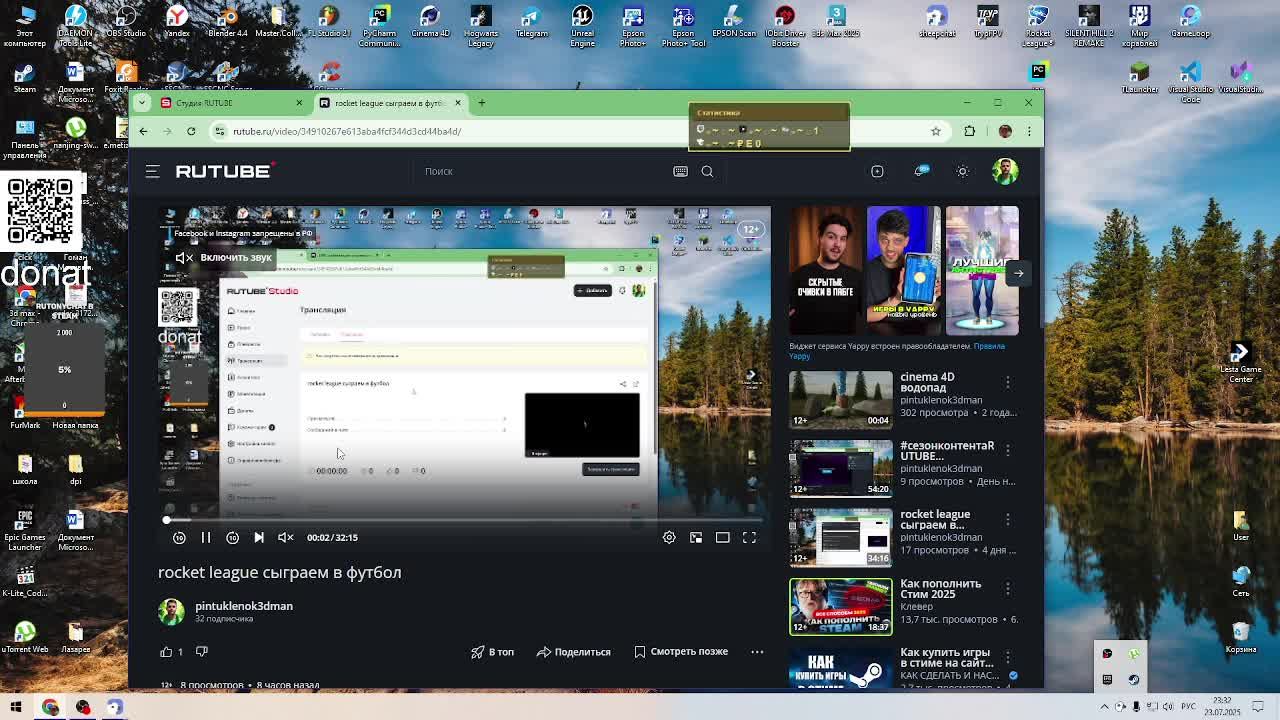Open the Telegram desktop icon
This screenshot has height=720, width=1280.
tap(531, 22)
